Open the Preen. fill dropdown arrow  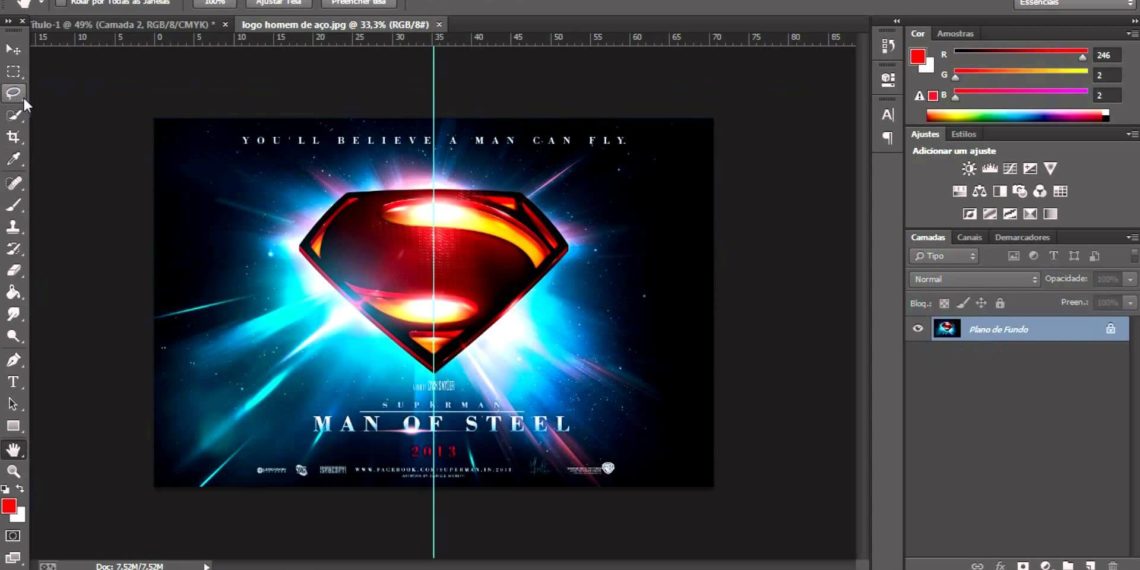(1130, 302)
